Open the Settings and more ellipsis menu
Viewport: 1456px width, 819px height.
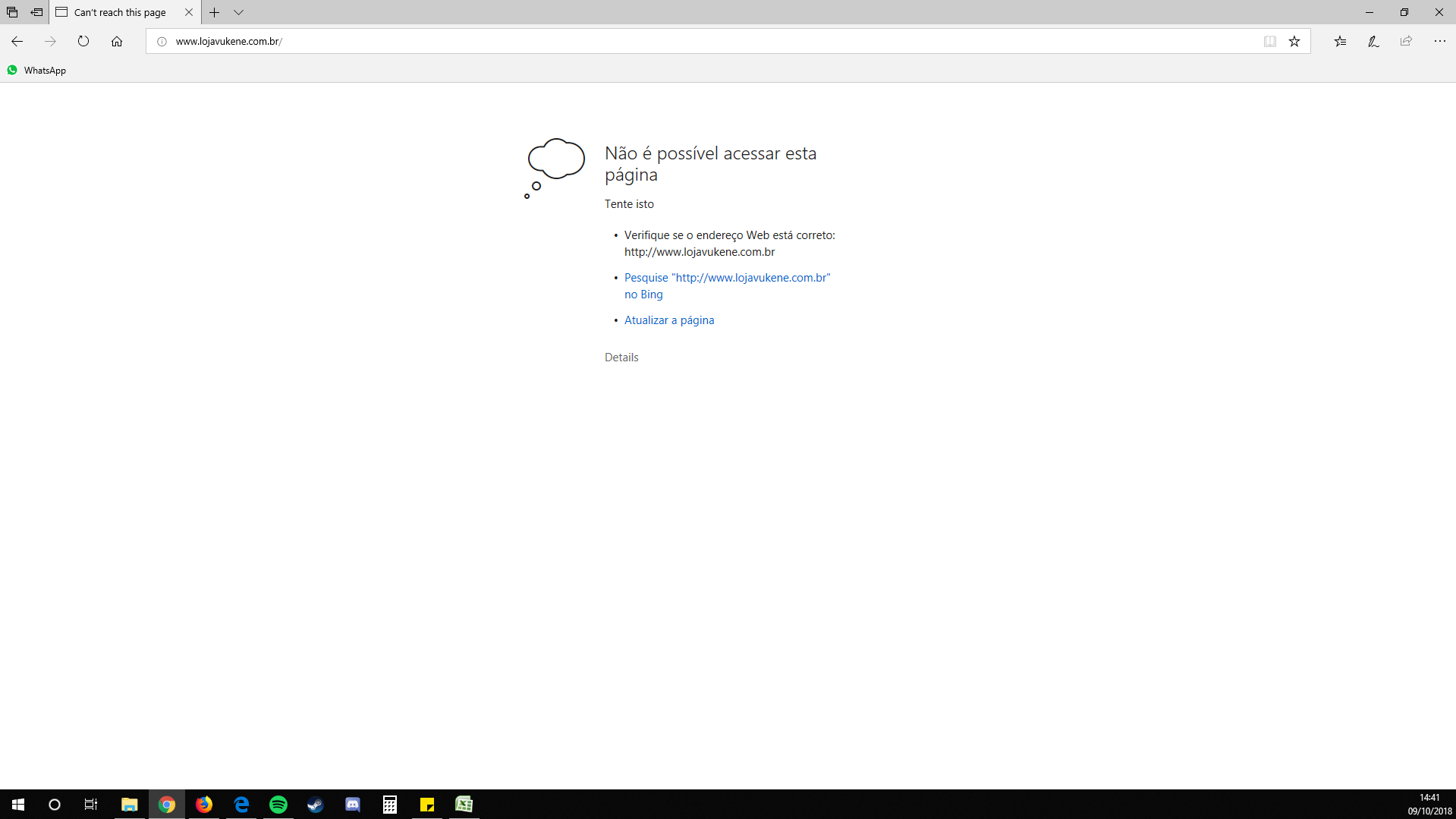1439,41
